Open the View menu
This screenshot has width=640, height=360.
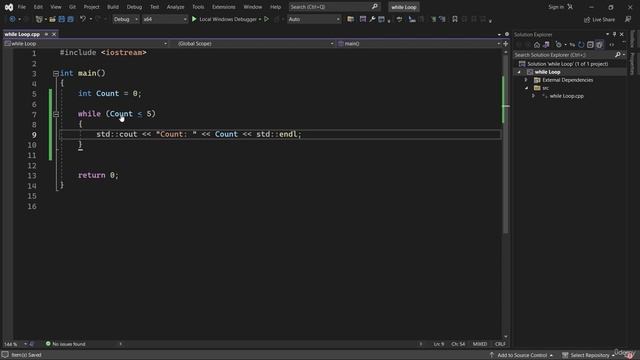pos(56,7)
